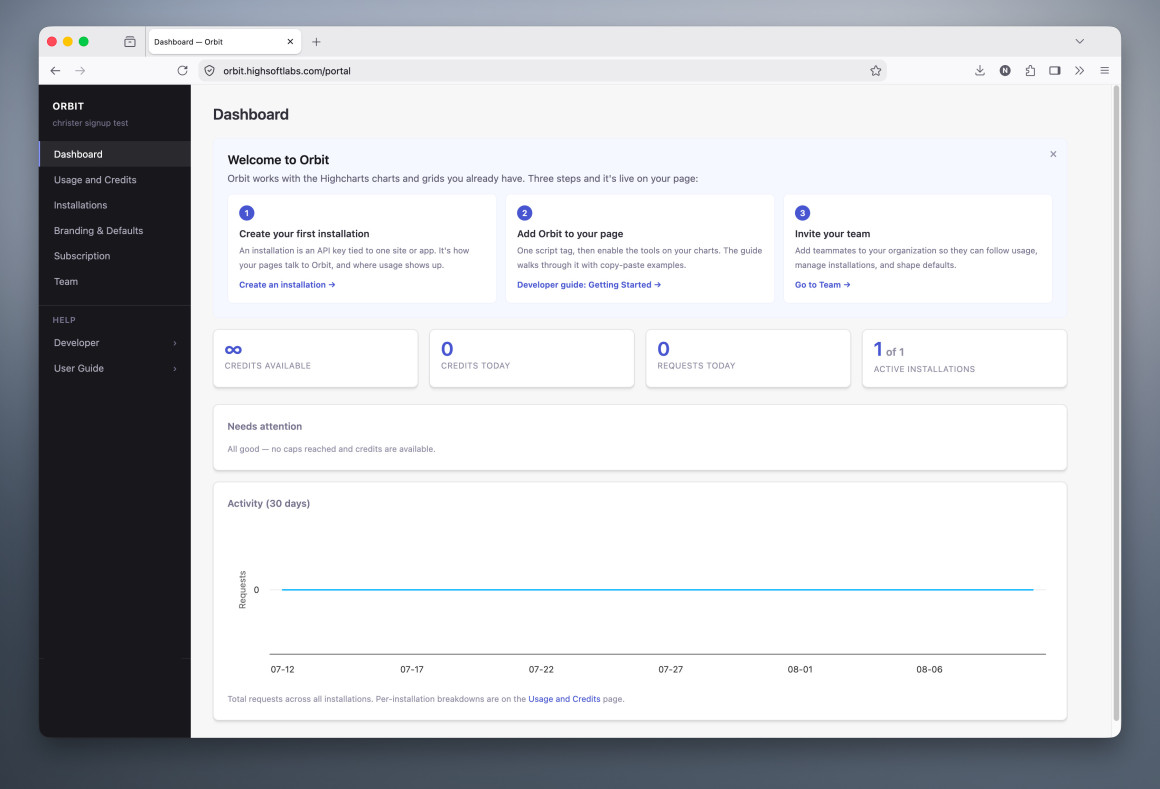Click the Credits Today card
The height and width of the screenshot is (789, 1160).
pos(531,359)
